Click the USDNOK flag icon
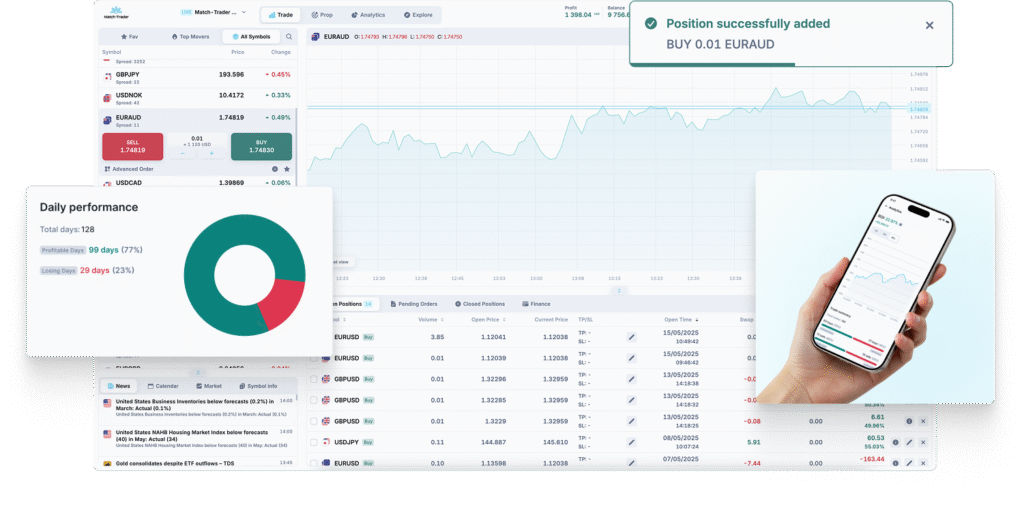Viewport: 1024px width, 505px height. (108, 99)
